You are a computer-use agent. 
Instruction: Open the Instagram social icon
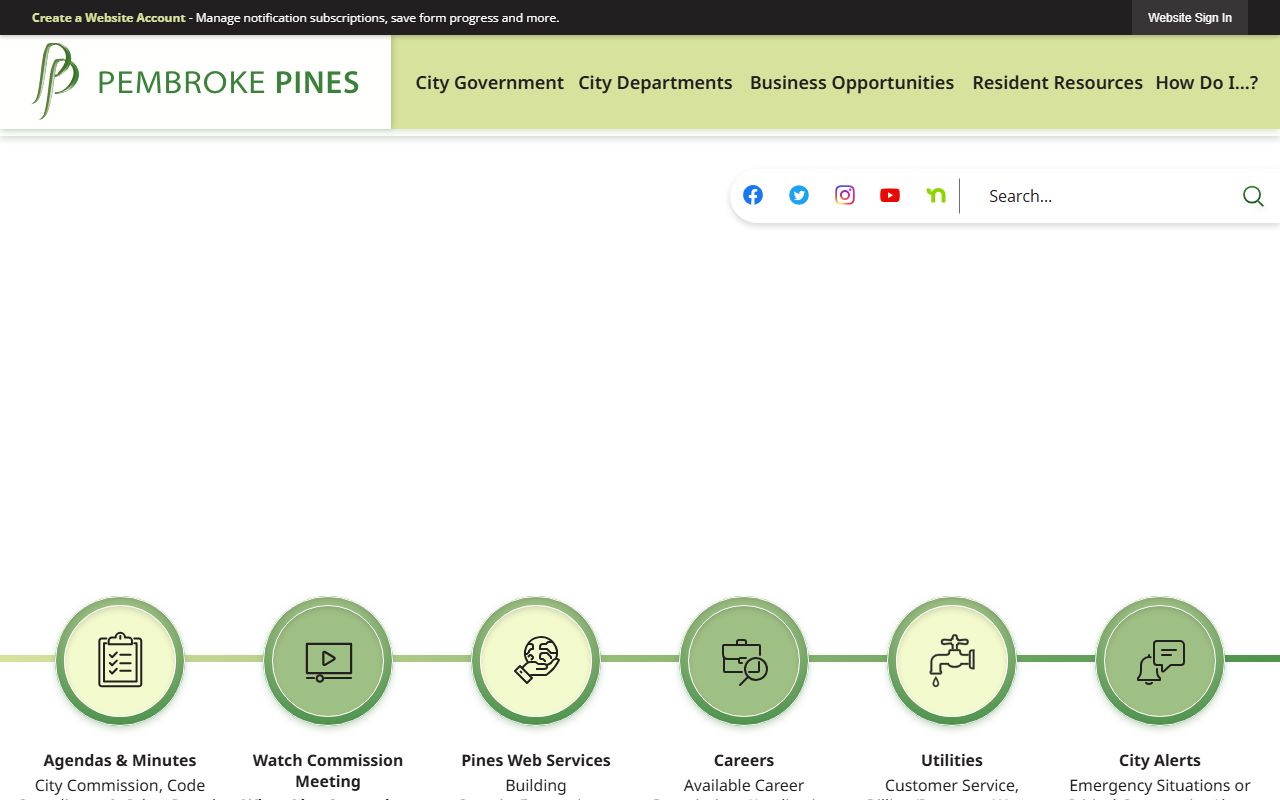coord(845,195)
